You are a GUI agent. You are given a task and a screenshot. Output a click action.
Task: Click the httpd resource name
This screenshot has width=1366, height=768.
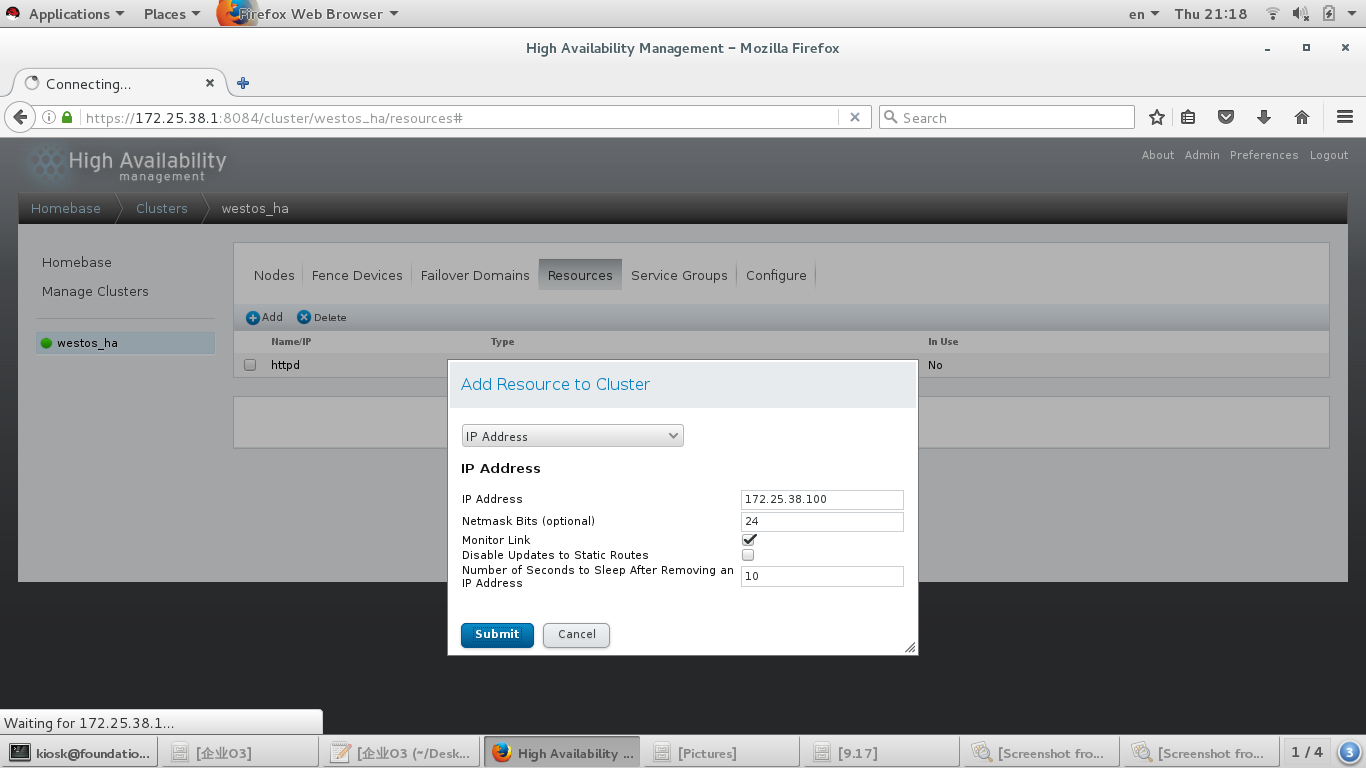pyautogui.click(x=285, y=365)
